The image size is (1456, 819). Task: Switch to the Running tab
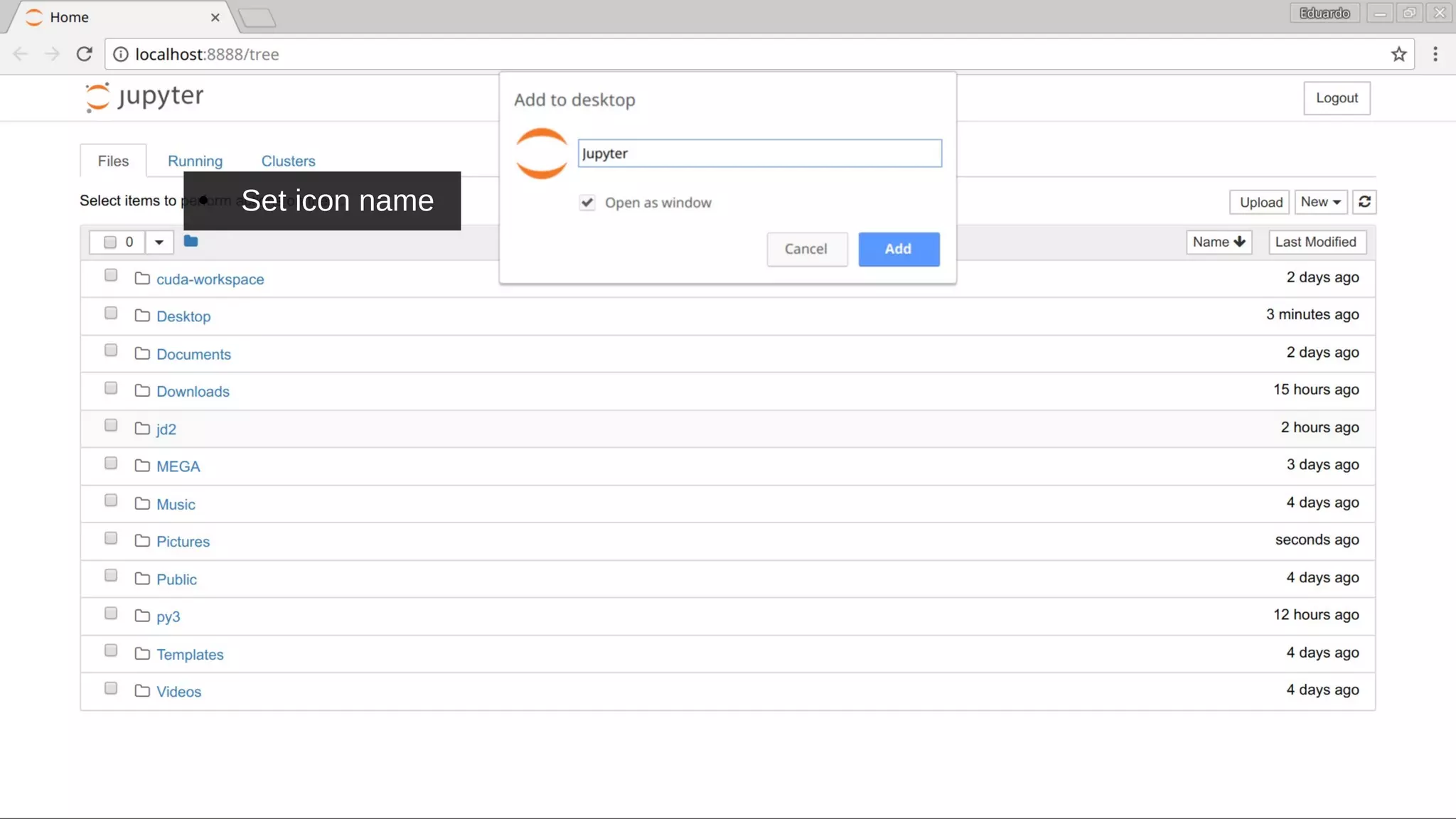[195, 161]
